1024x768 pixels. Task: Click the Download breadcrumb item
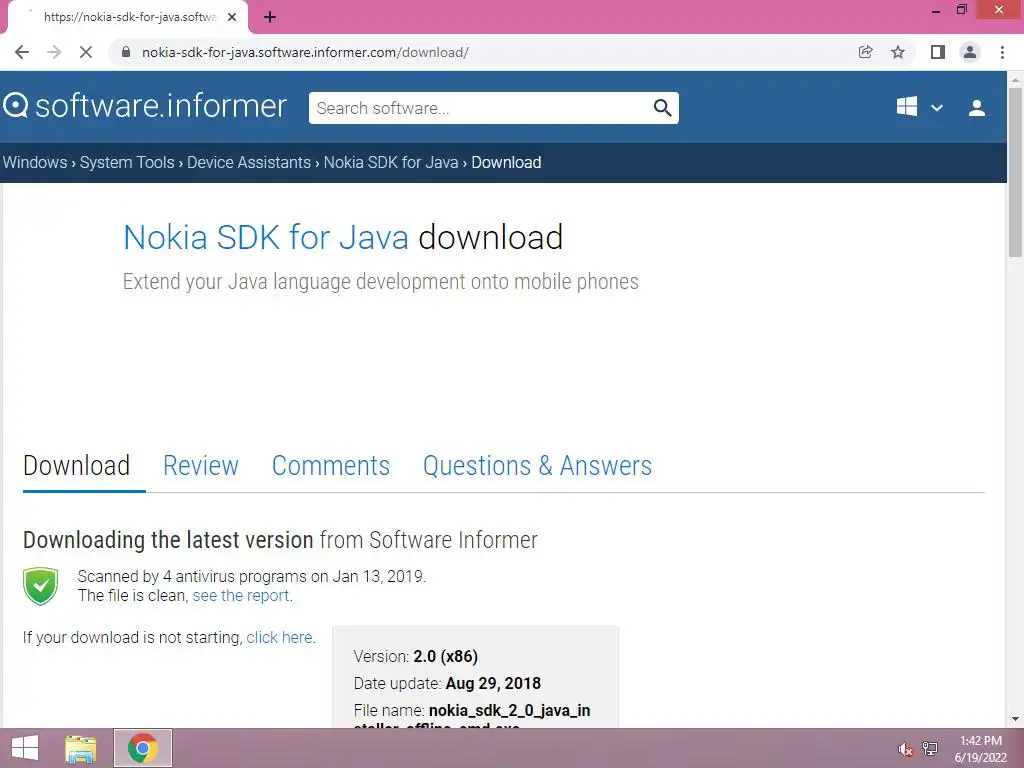click(x=506, y=162)
